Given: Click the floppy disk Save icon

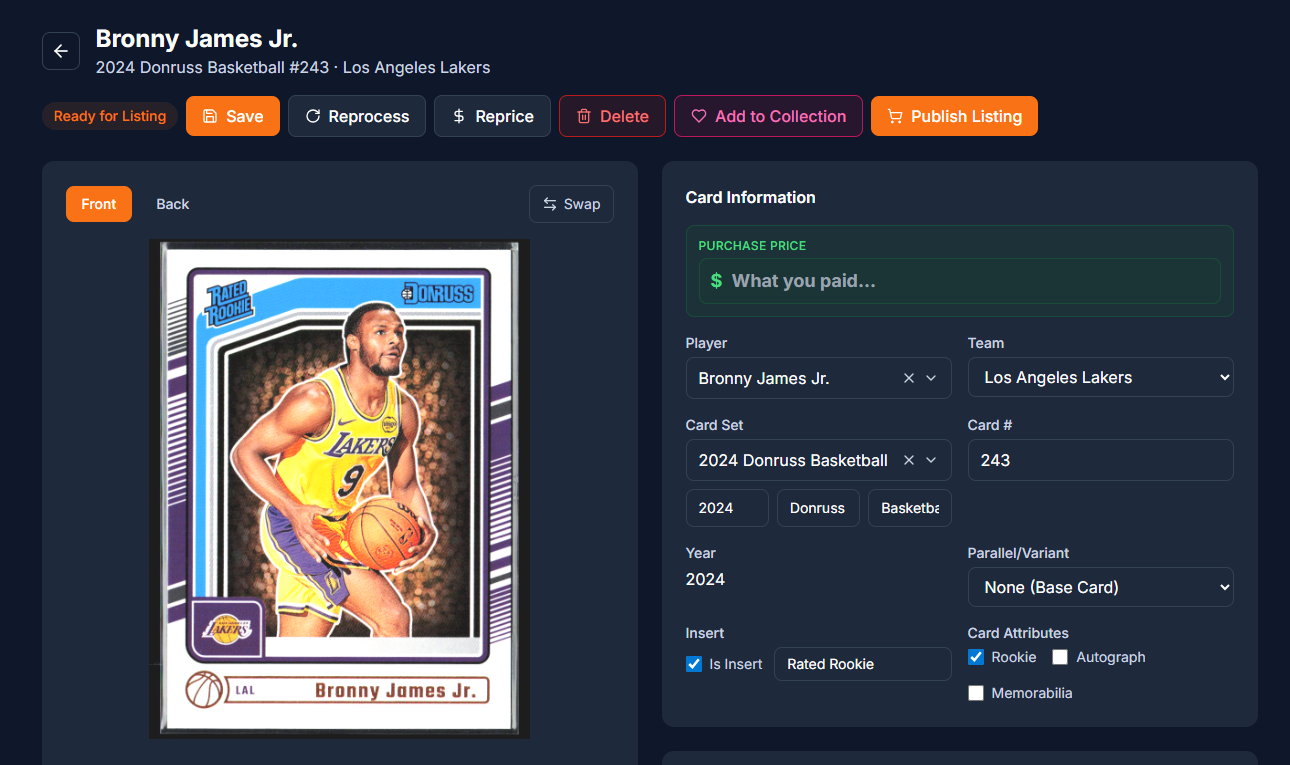Looking at the screenshot, I should point(210,116).
